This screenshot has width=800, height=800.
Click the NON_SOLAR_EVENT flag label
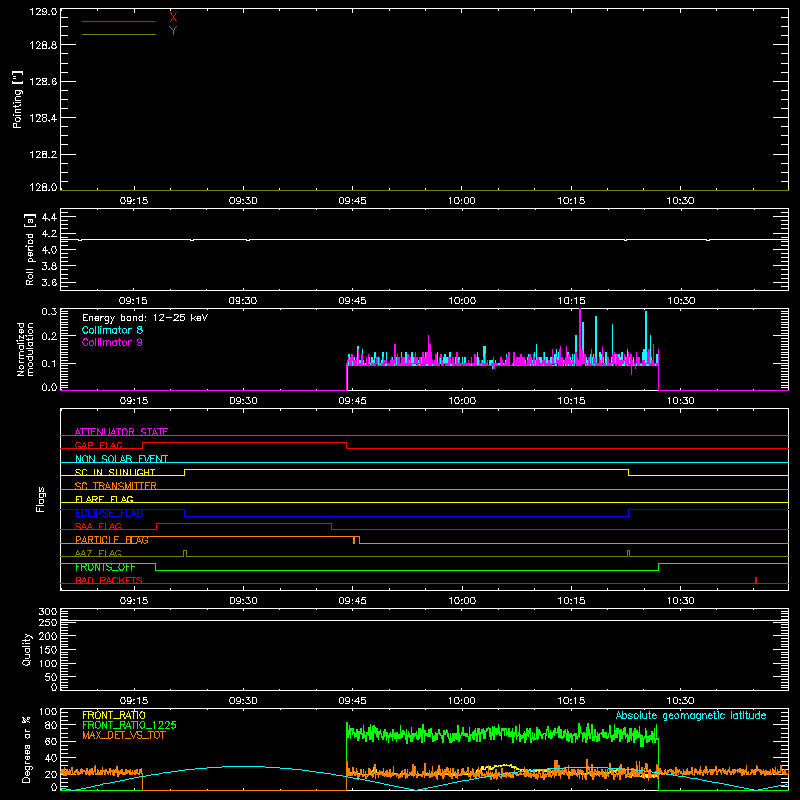[121, 459]
